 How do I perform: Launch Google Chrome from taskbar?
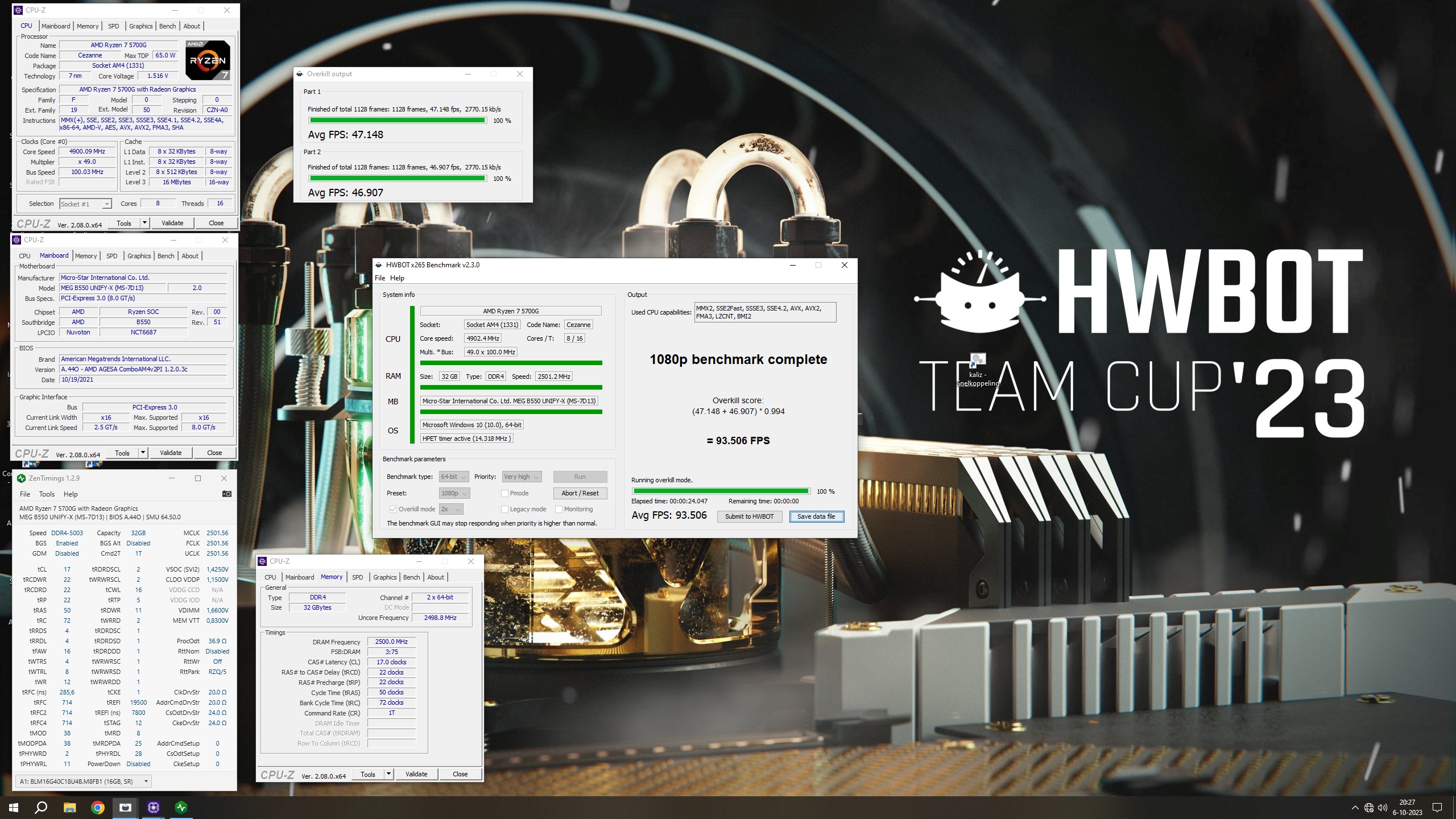coord(98,807)
